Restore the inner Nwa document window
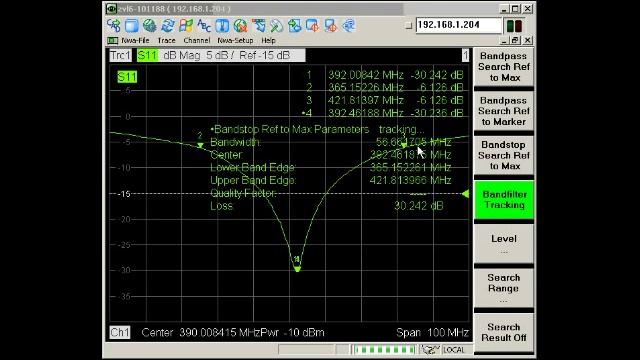This screenshot has width=640, height=360. [x=515, y=40]
